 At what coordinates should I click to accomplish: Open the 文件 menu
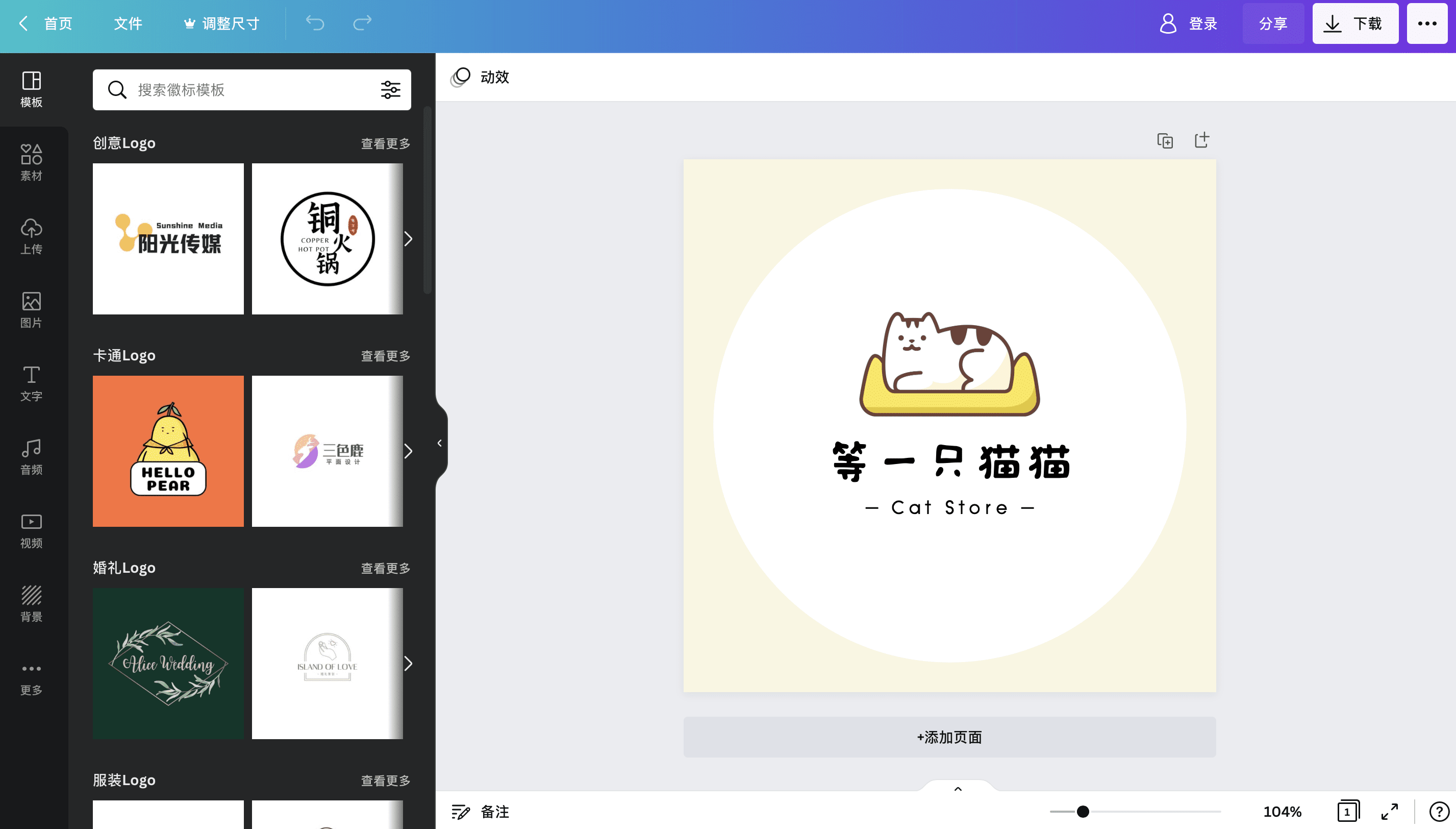coord(128,23)
